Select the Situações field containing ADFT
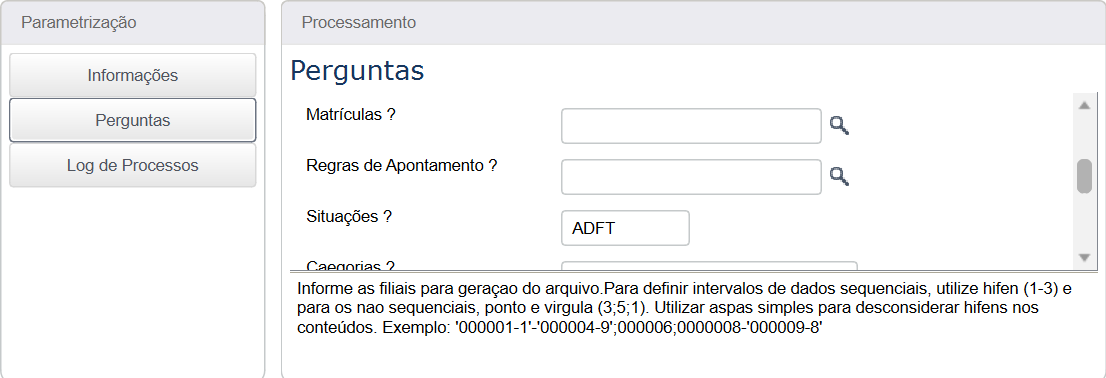The height and width of the screenshot is (378, 1106). (x=625, y=228)
